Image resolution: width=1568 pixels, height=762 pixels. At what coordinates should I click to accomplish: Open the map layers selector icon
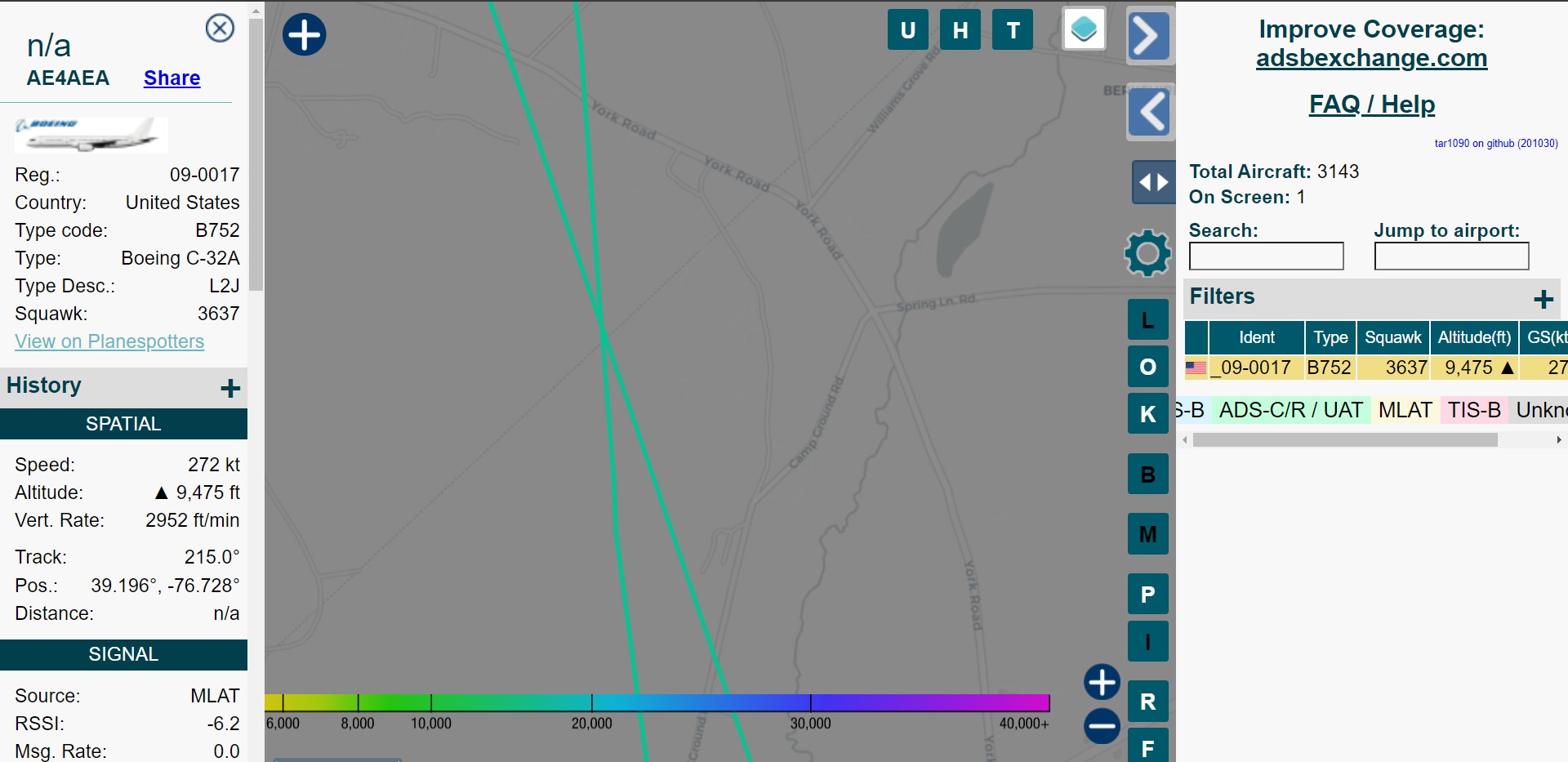(x=1084, y=29)
